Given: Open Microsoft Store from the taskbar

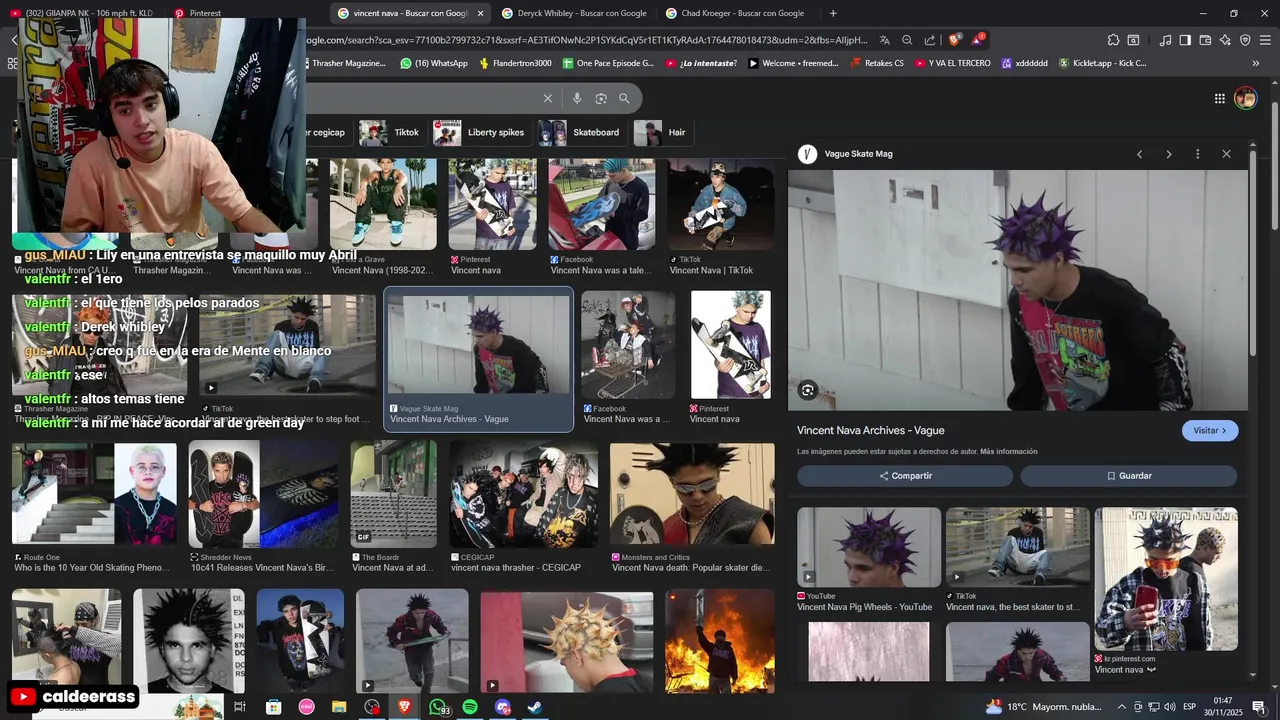Looking at the screenshot, I should tap(273, 707).
